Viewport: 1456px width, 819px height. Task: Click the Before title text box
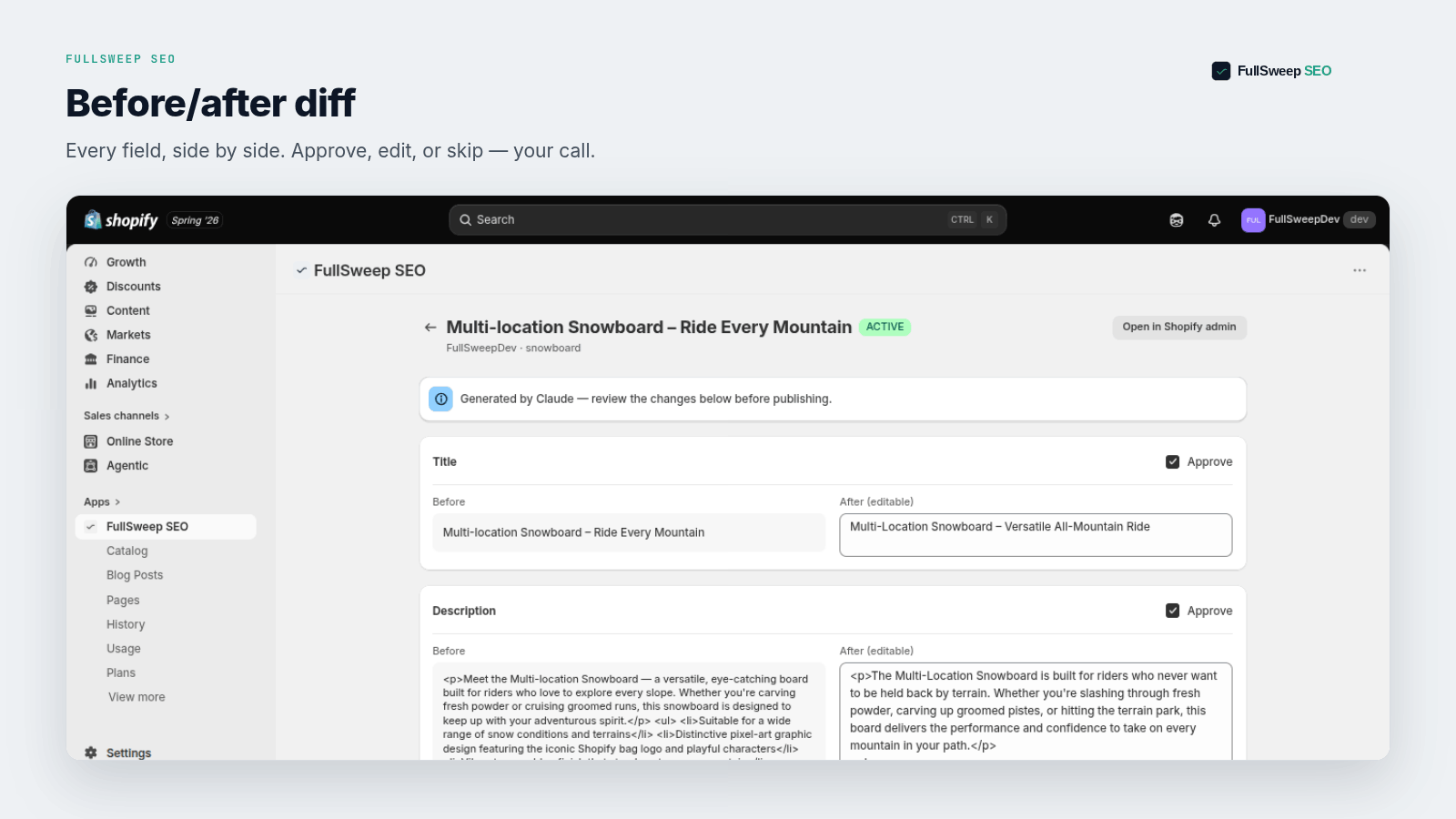(x=629, y=533)
